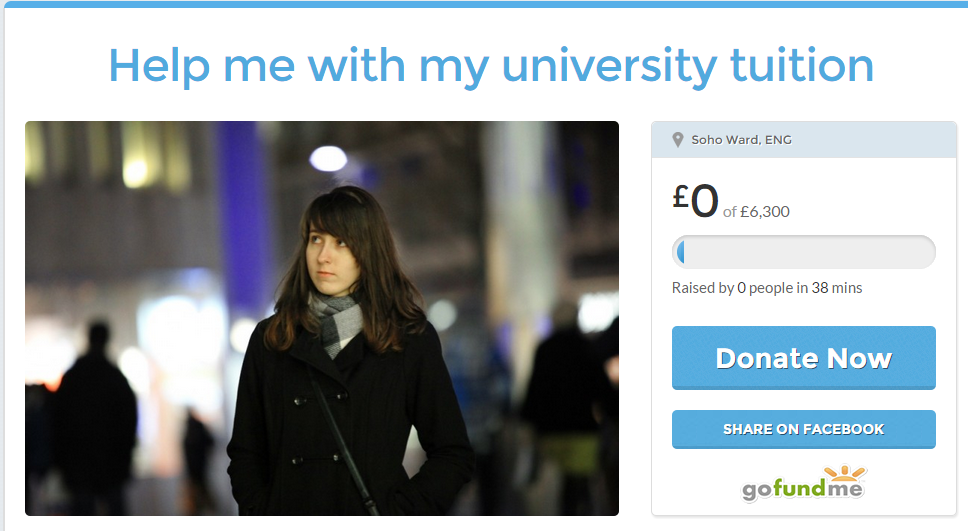
Task: Open the campaign photo of the woman
Action: pos(322,318)
